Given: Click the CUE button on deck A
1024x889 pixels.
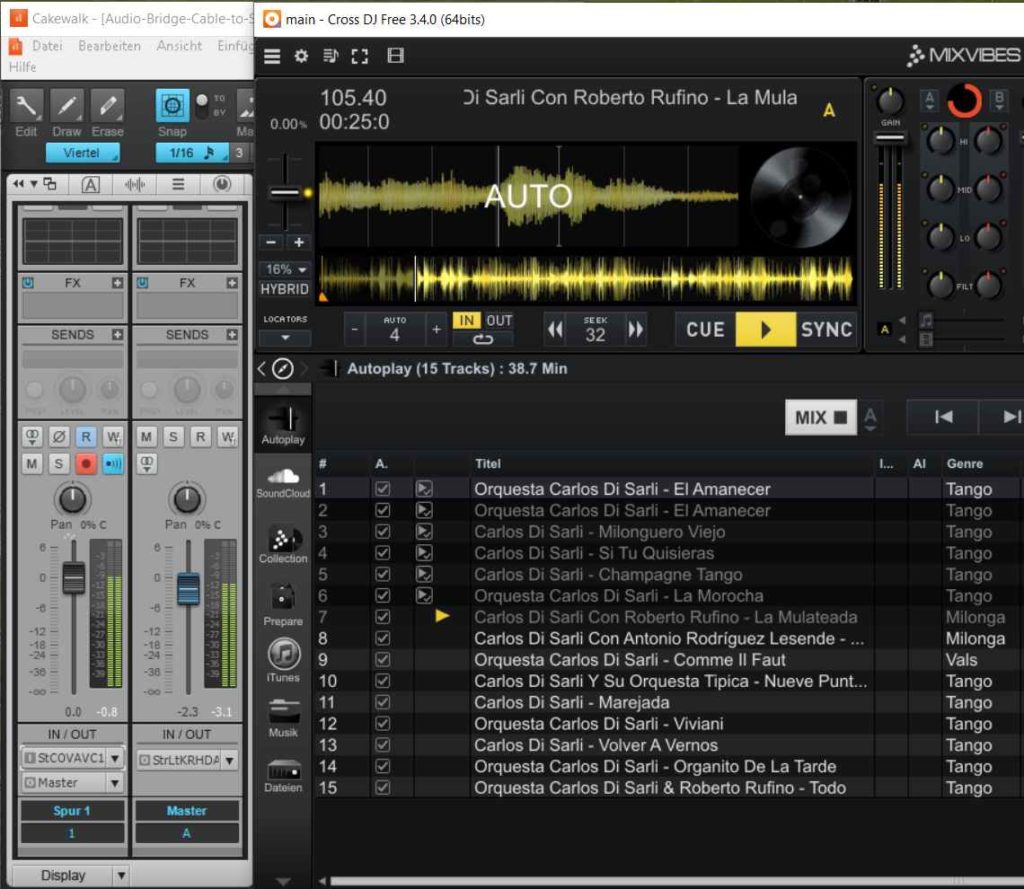Looking at the screenshot, I should pyautogui.click(x=705, y=330).
